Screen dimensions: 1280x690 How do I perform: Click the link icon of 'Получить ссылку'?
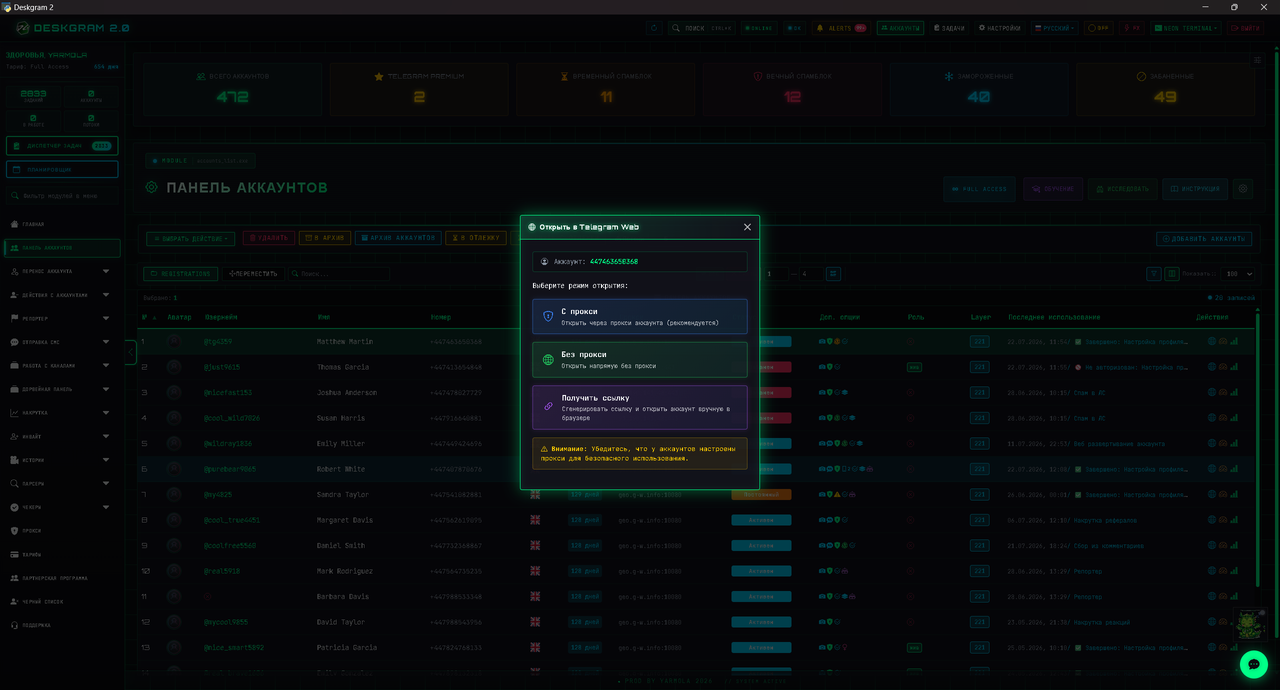tap(548, 407)
